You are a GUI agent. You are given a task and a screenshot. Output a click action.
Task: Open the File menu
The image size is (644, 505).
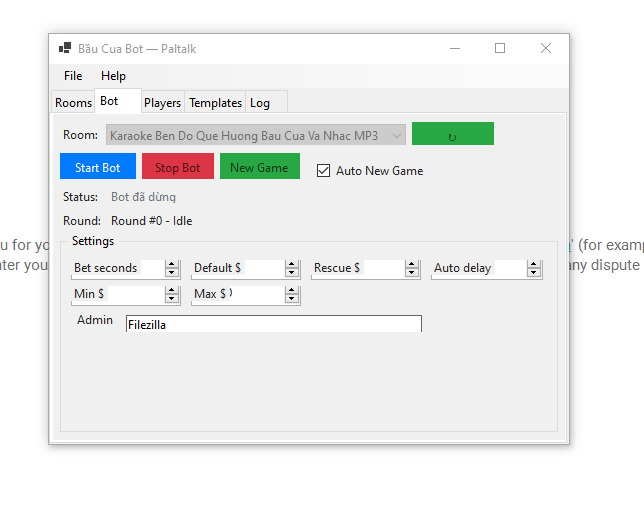coord(73,76)
